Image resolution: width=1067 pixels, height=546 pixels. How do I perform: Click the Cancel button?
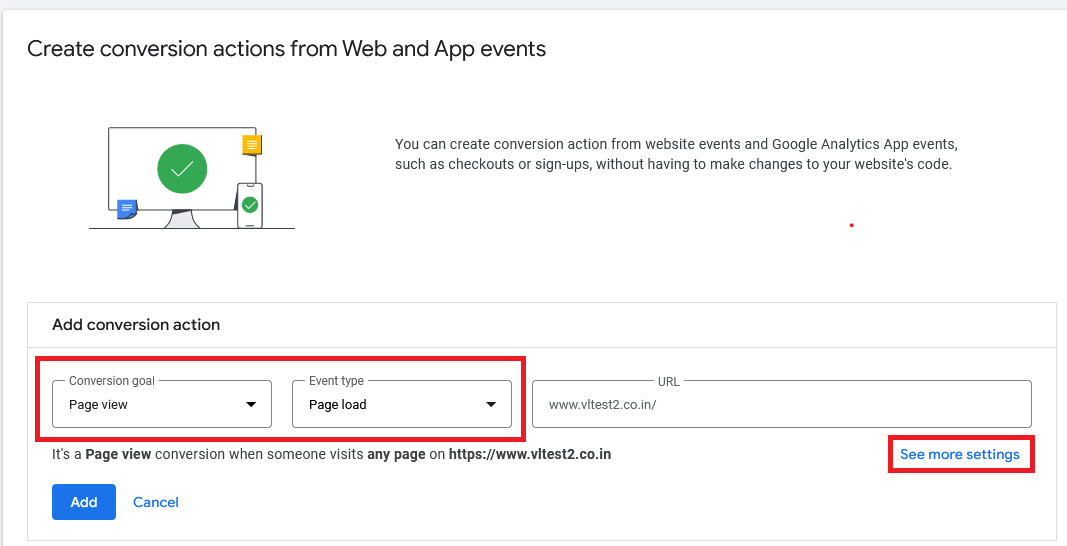click(x=156, y=502)
